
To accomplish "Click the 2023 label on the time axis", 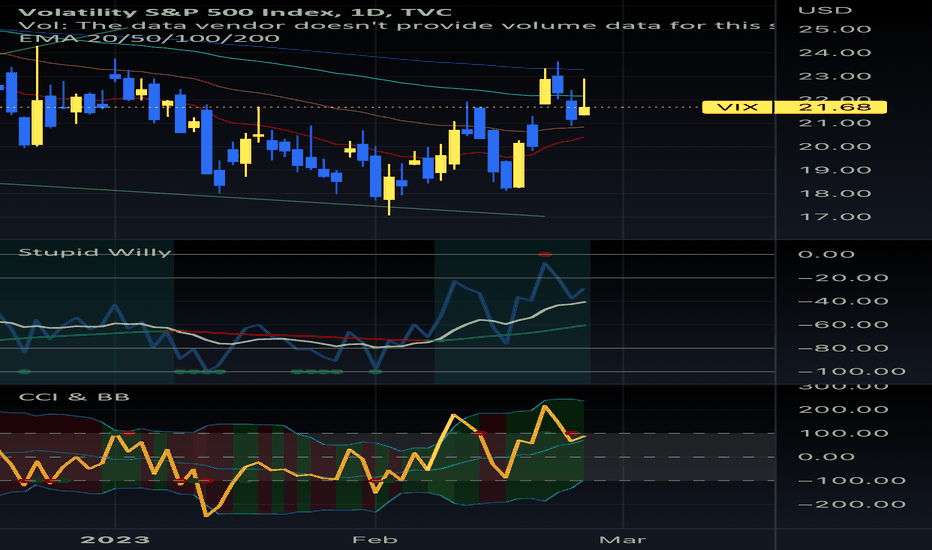I will tap(115, 539).
